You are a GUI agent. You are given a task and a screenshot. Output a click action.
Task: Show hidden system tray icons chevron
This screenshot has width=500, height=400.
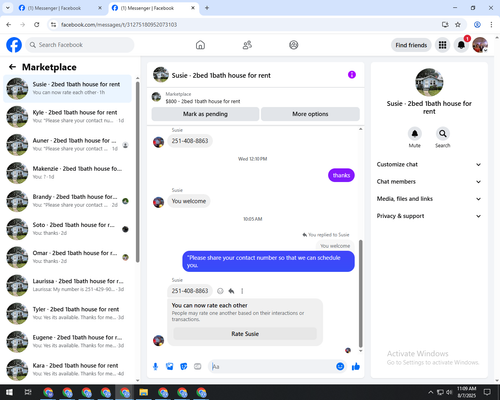tap(431, 392)
